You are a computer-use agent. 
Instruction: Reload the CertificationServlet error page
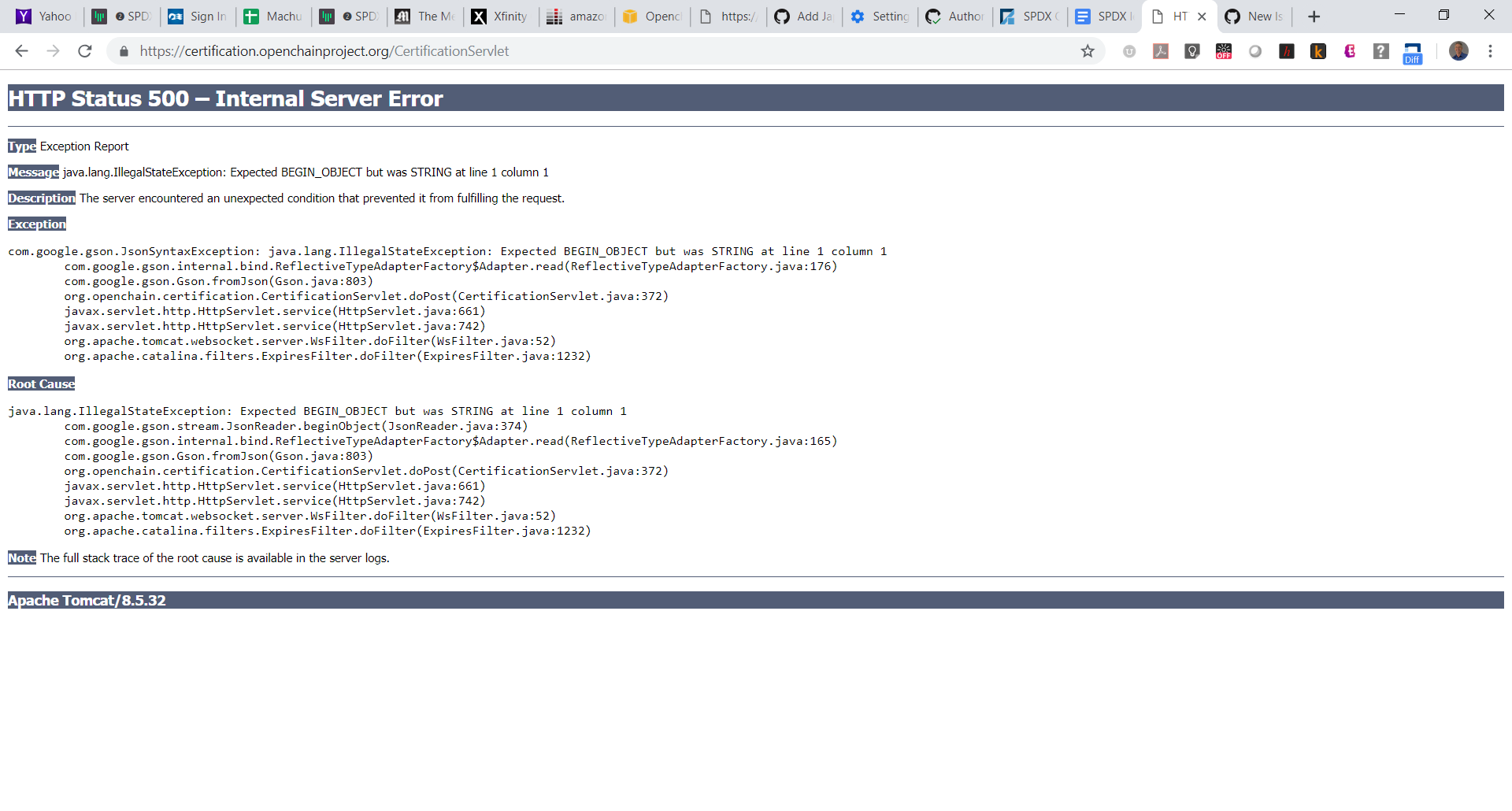(x=84, y=51)
